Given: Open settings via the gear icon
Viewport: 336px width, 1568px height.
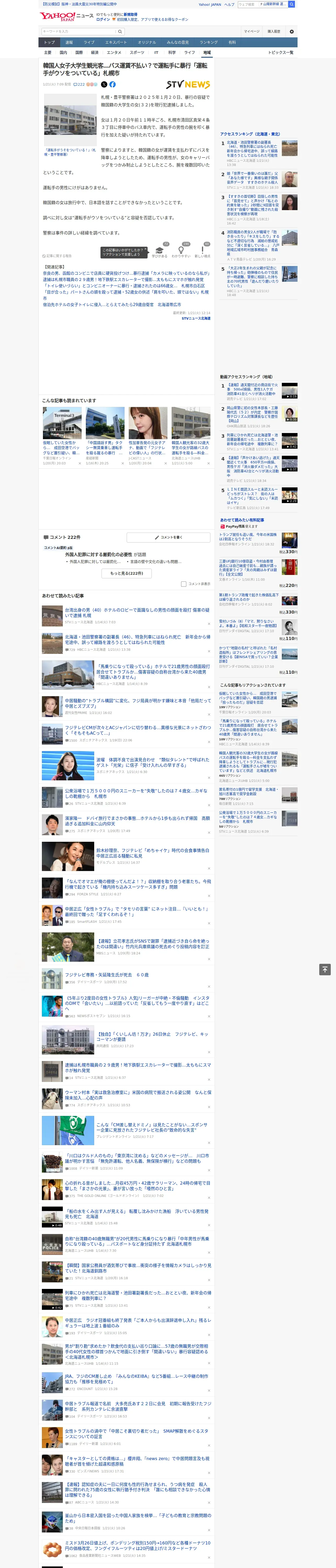Looking at the screenshot, I should pyautogui.click(x=292, y=32).
